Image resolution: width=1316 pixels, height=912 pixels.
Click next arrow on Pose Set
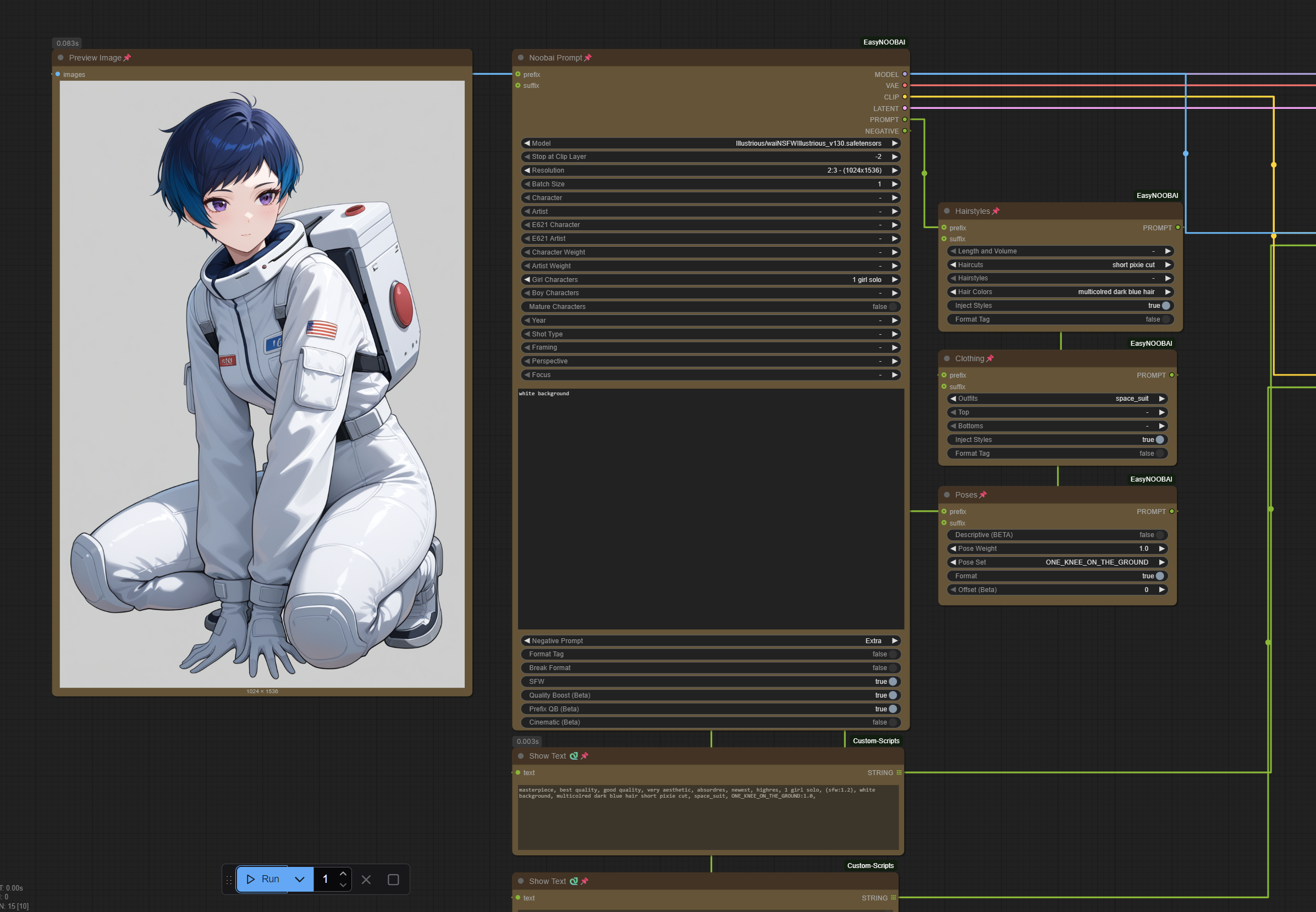(x=1161, y=562)
